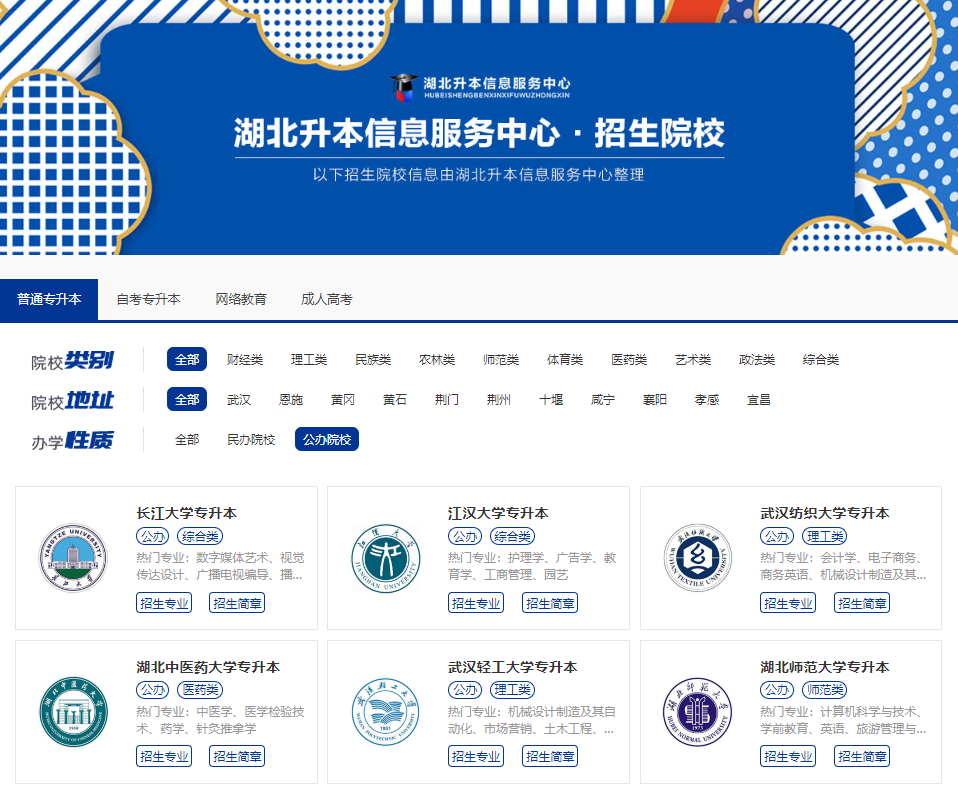
Task: Click the Jianghan University logo
Action: coord(386,558)
